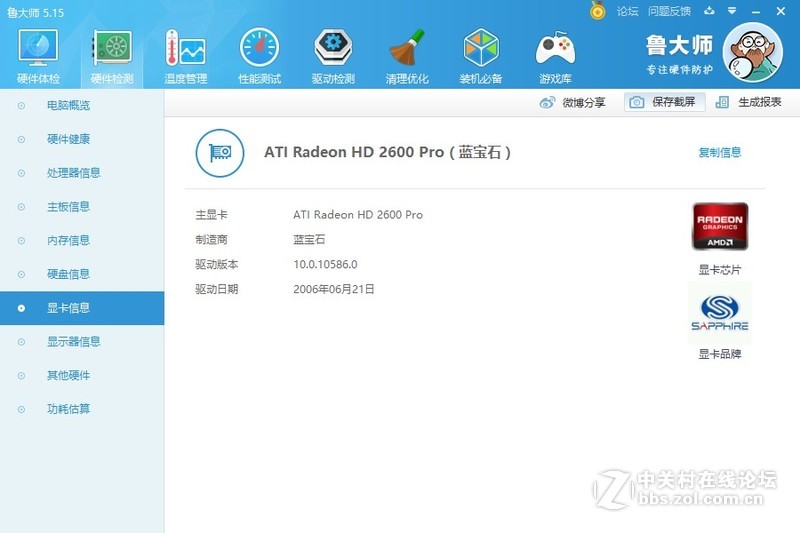Click the gold medal icon in title bar
This screenshot has height=533, width=800.
pos(597,10)
